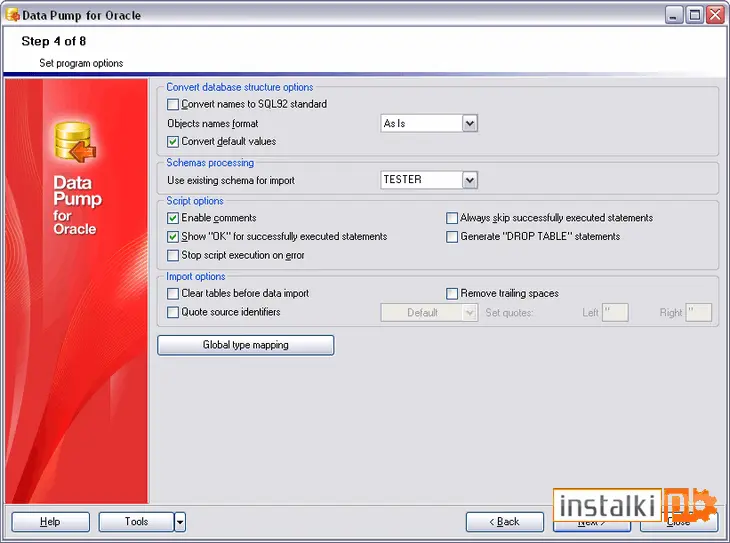Check Generate "DROP TABLE" statements
This screenshot has height=543, width=730.
coord(452,237)
